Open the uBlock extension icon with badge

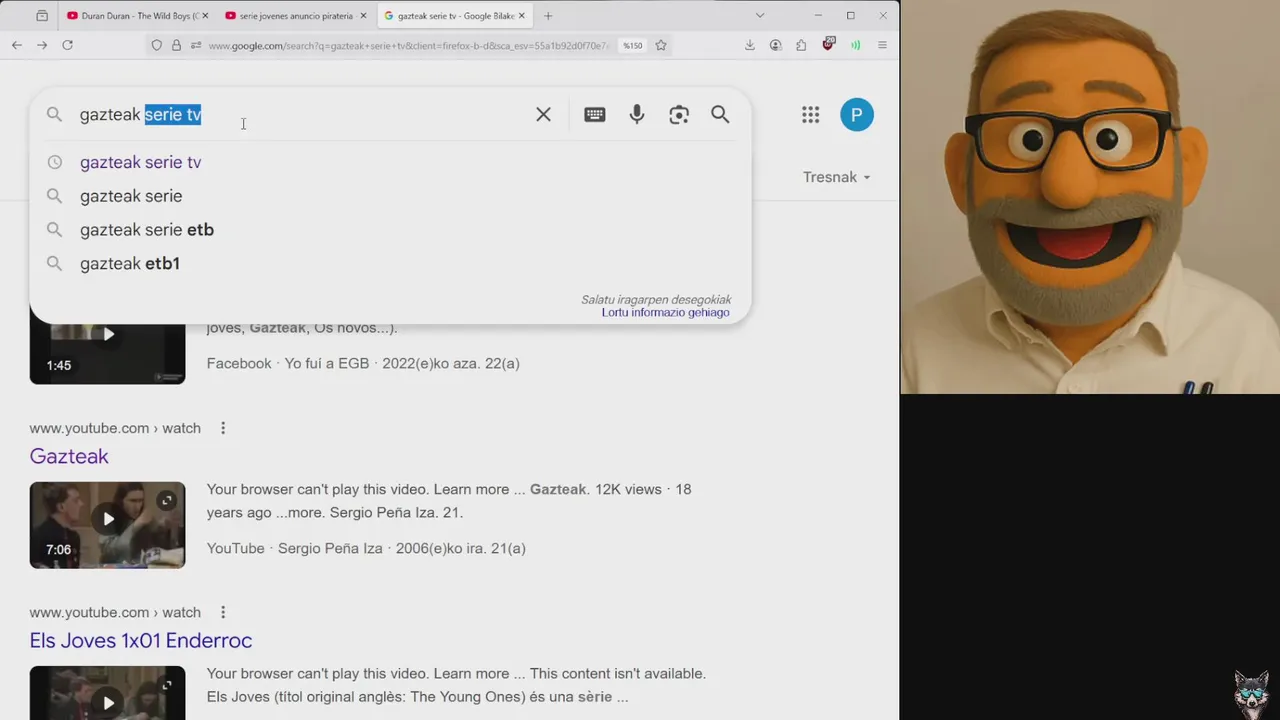pyautogui.click(x=828, y=44)
